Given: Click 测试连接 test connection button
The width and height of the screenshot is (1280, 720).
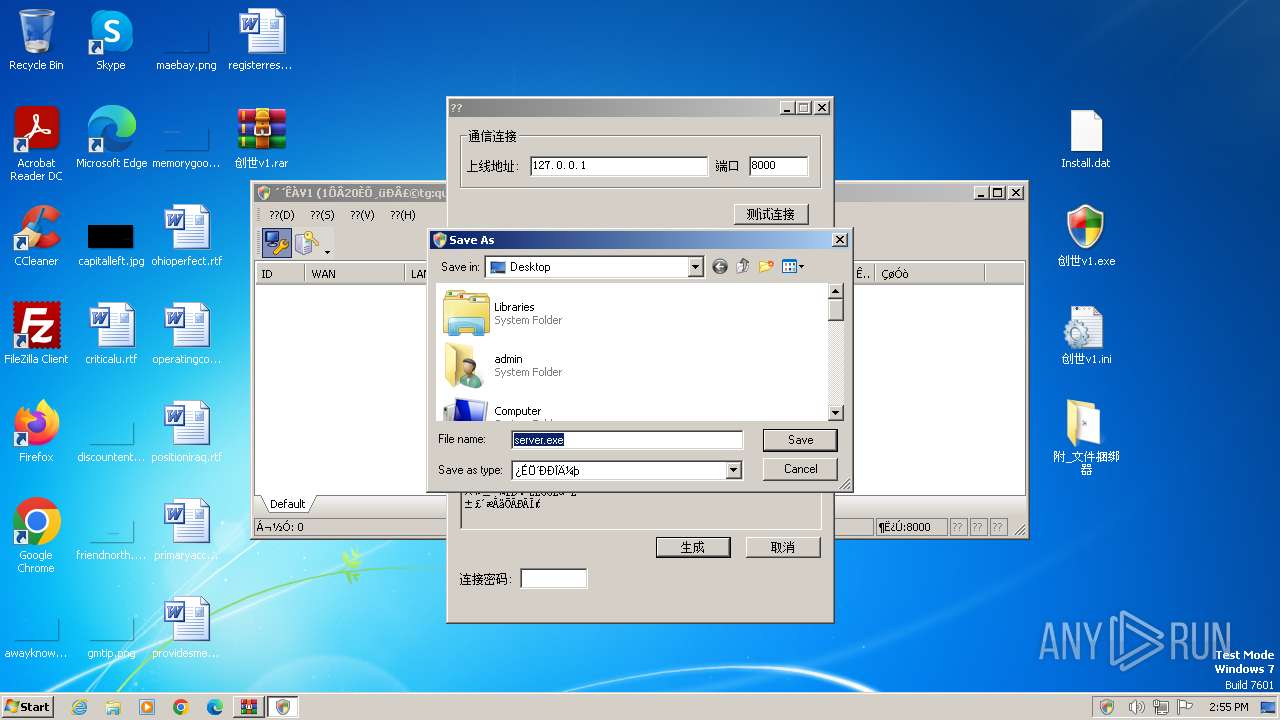Looking at the screenshot, I should pos(770,214).
